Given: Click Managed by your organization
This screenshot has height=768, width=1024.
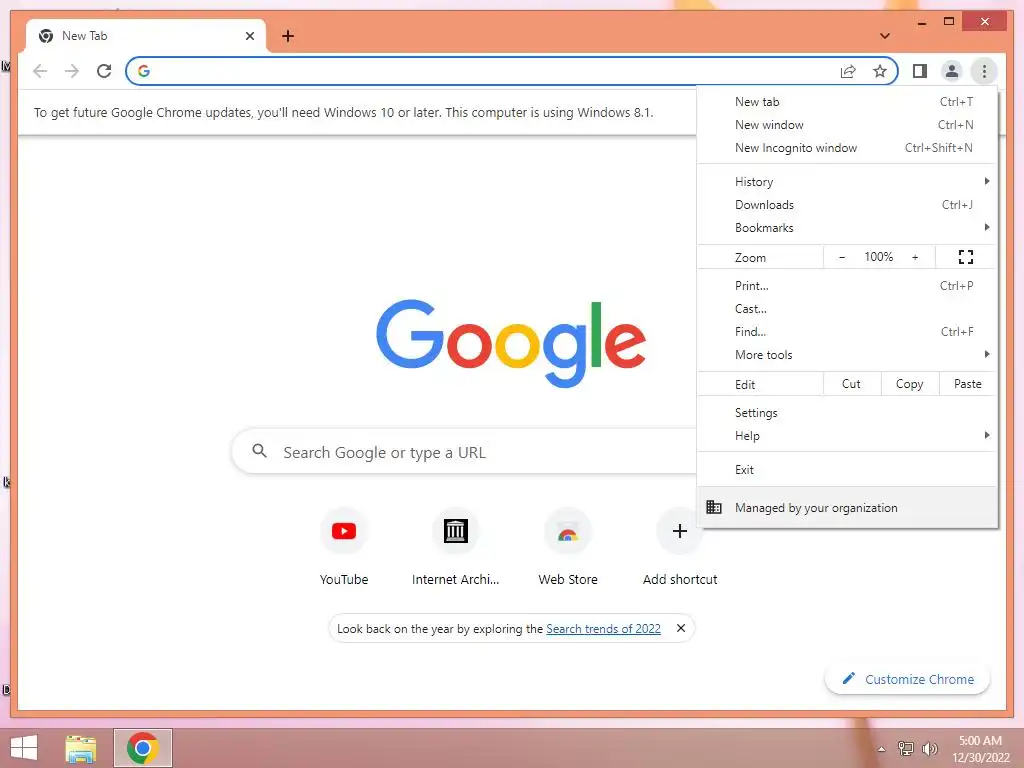Looking at the screenshot, I should pos(847,507).
